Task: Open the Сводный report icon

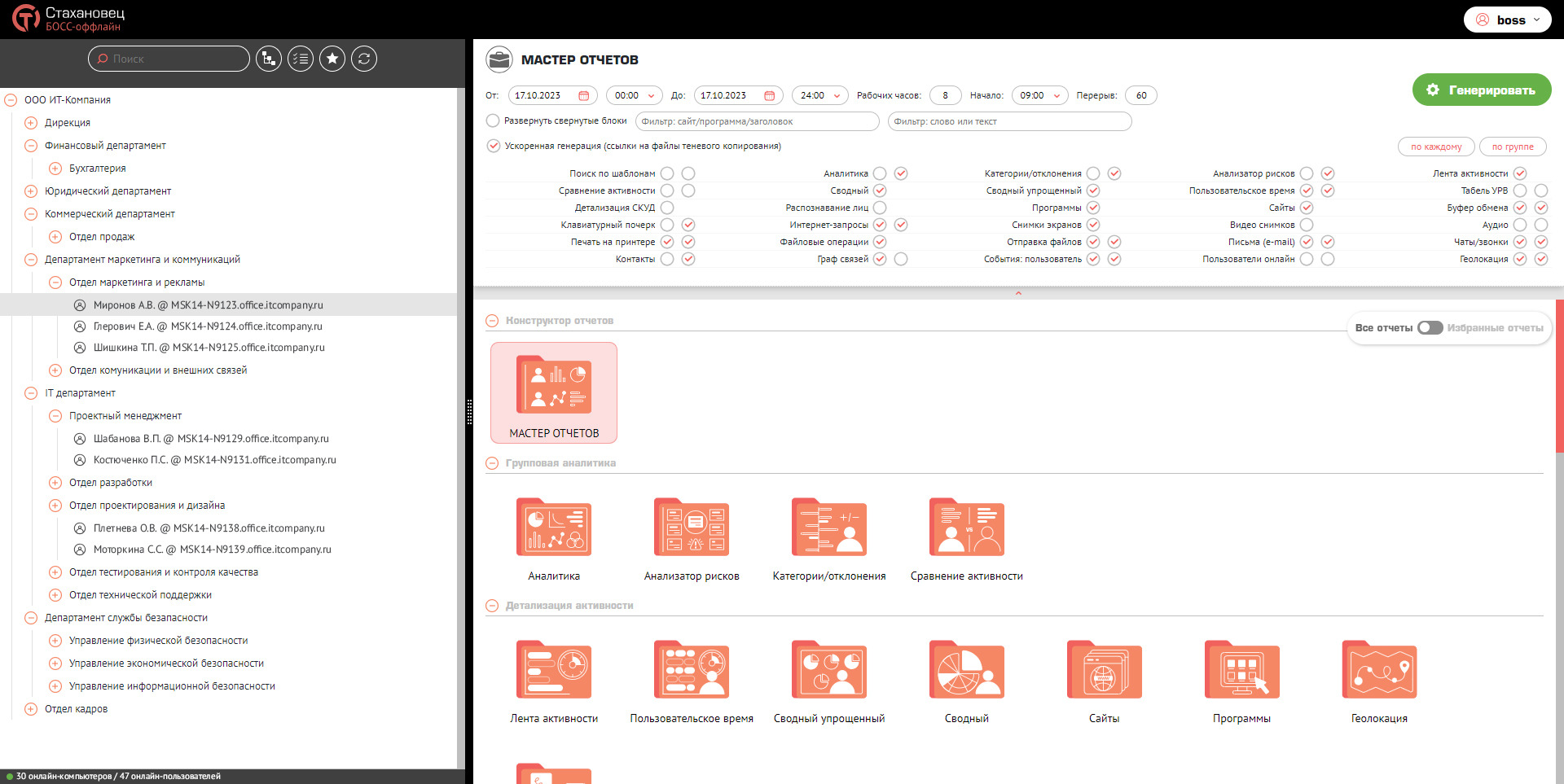Action: 967,670
